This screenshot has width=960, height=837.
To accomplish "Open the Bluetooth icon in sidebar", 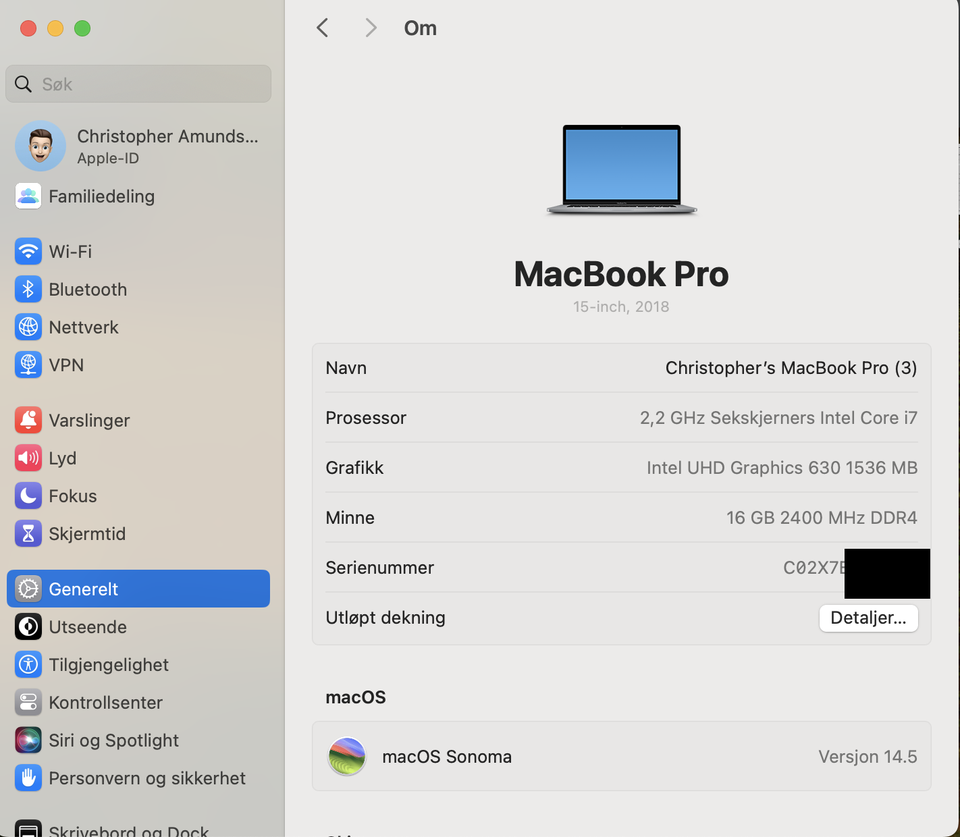I will [28, 289].
